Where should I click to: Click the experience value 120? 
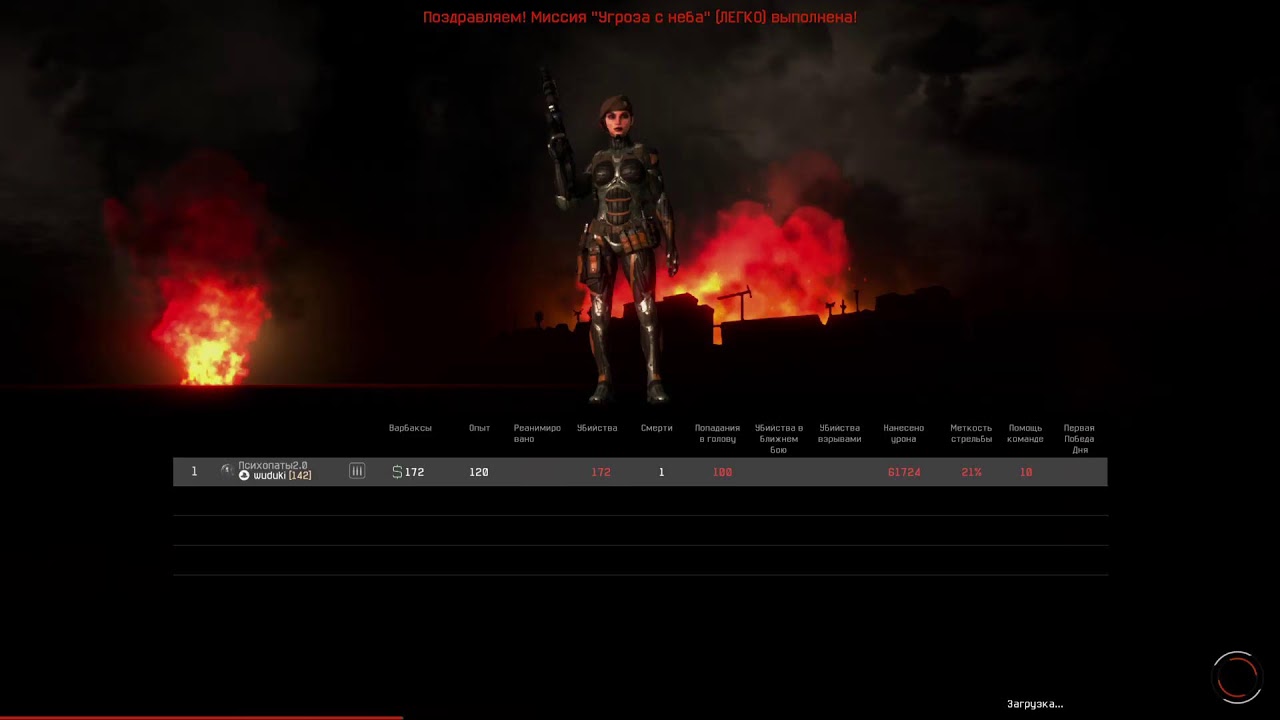479,472
